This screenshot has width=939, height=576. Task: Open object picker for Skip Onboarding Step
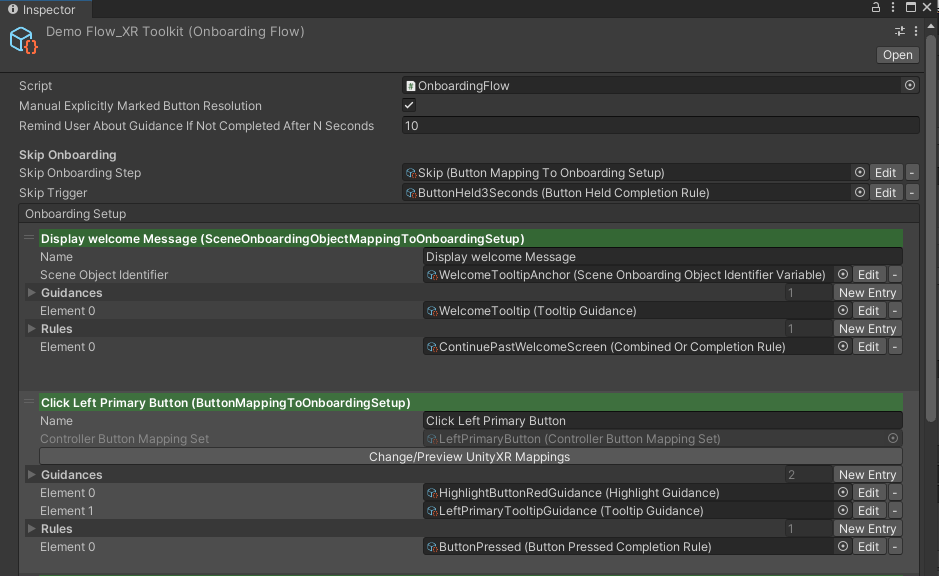pyautogui.click(x=860, y=172)
